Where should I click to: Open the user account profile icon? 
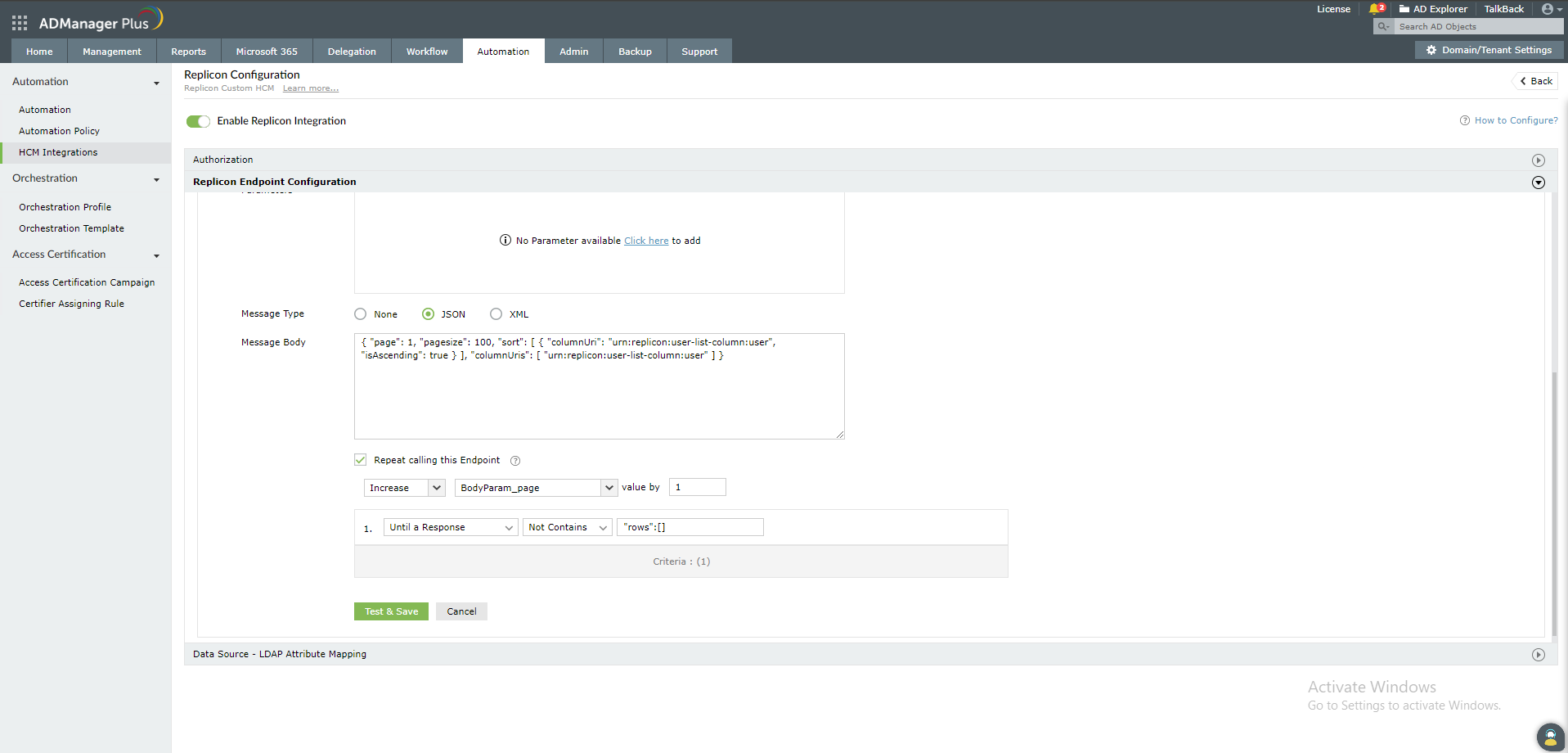pyautogui.click(x=1548, y=9)
